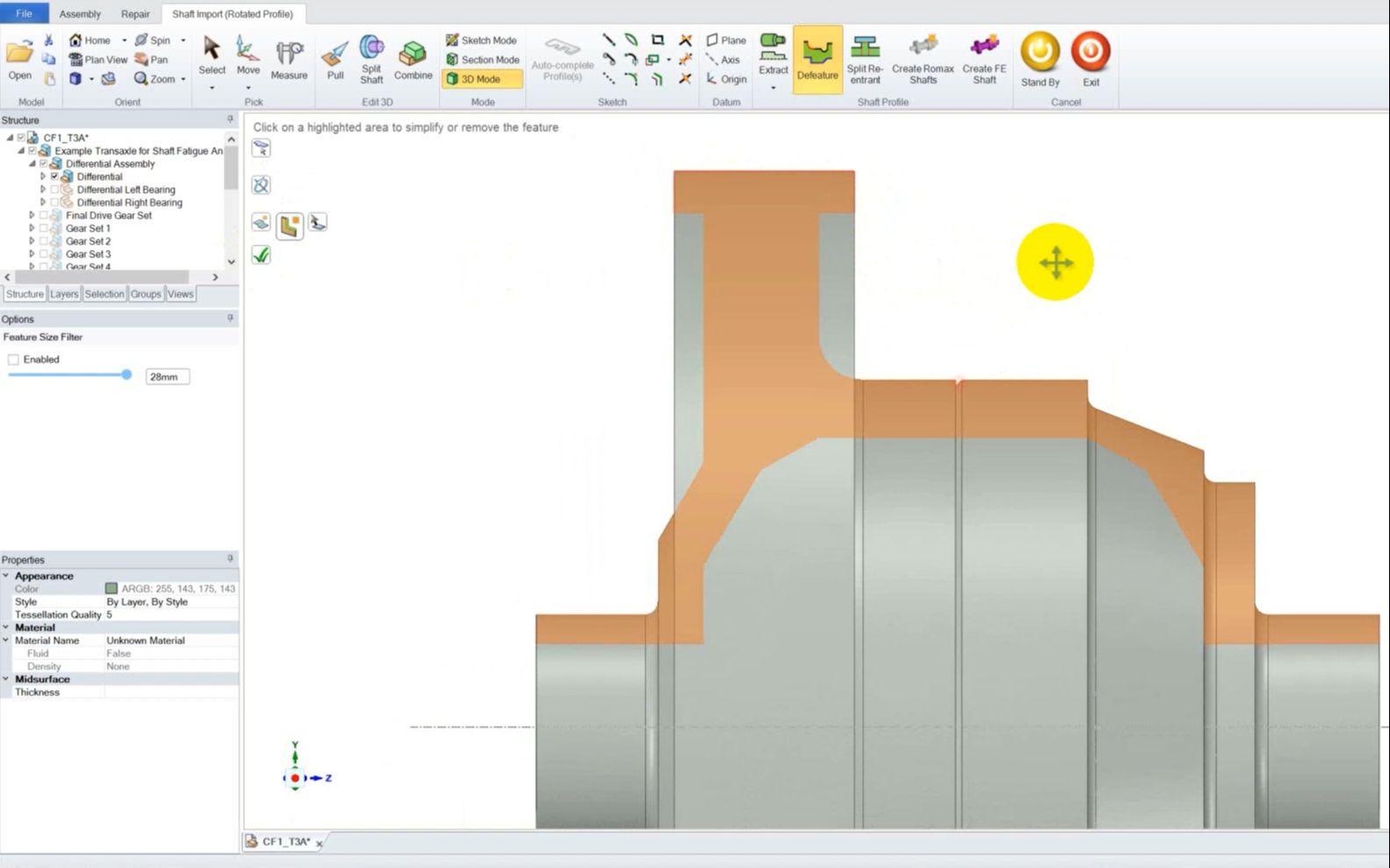This screenshot has width=1390, height=868.
Task: Open the Extract dropdown arrow
Action: [x=773, y=88]
